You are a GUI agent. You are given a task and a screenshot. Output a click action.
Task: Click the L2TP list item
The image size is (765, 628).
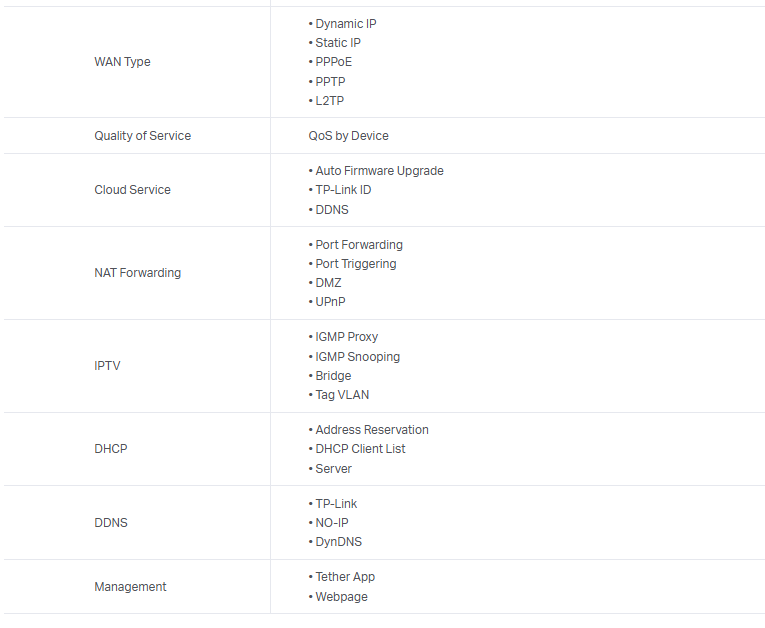[x=329, y=101]
